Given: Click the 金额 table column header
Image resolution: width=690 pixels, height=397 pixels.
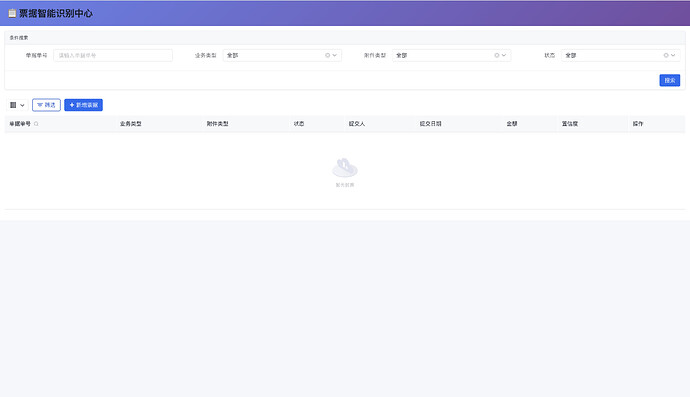Looking at the screenshot, I should 512,124.
